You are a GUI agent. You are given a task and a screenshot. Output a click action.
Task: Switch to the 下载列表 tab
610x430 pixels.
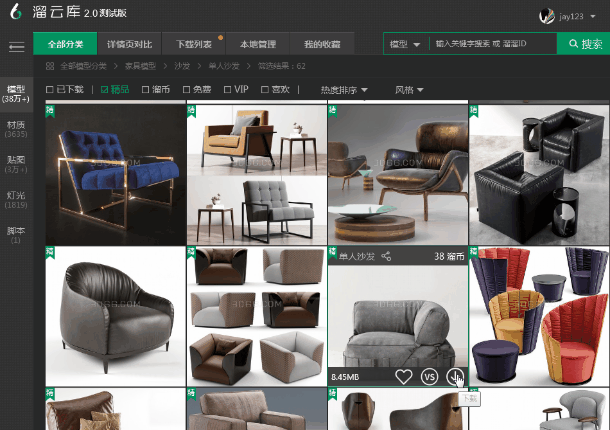(193, 45)
